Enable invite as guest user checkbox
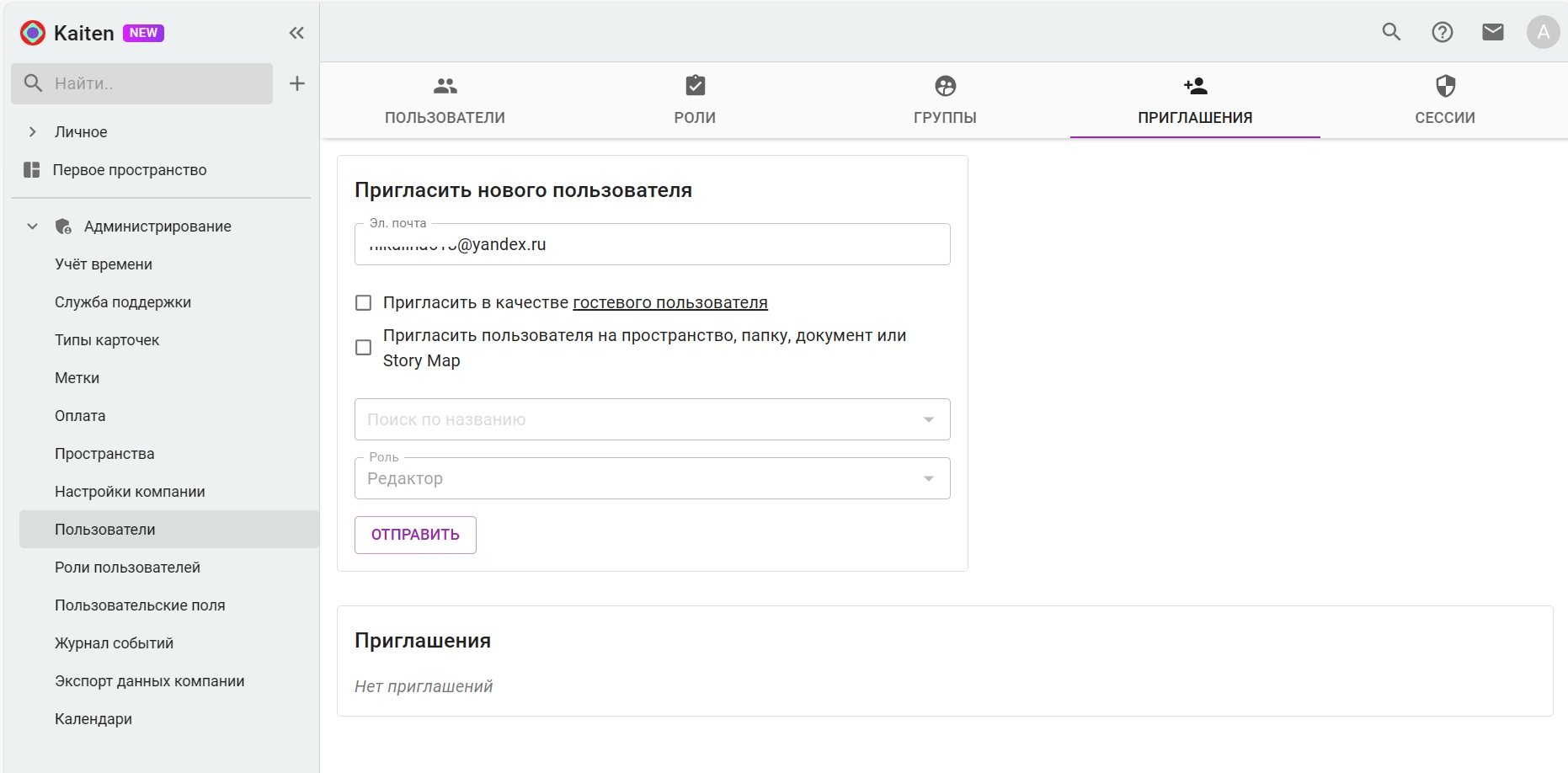 [x=364, y=303]
